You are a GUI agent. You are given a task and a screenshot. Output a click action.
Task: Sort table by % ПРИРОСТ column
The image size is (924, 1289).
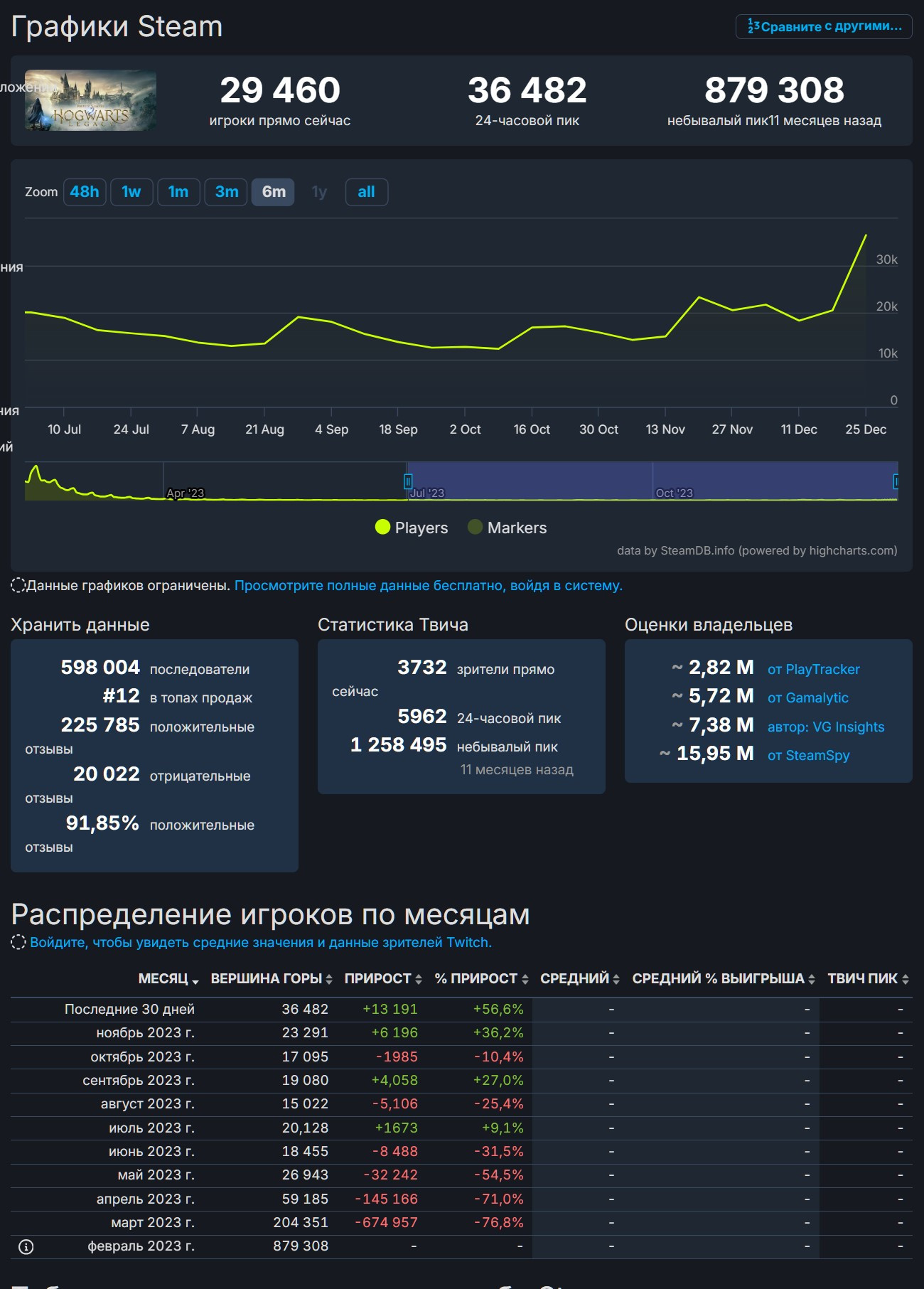coord(481,978)
